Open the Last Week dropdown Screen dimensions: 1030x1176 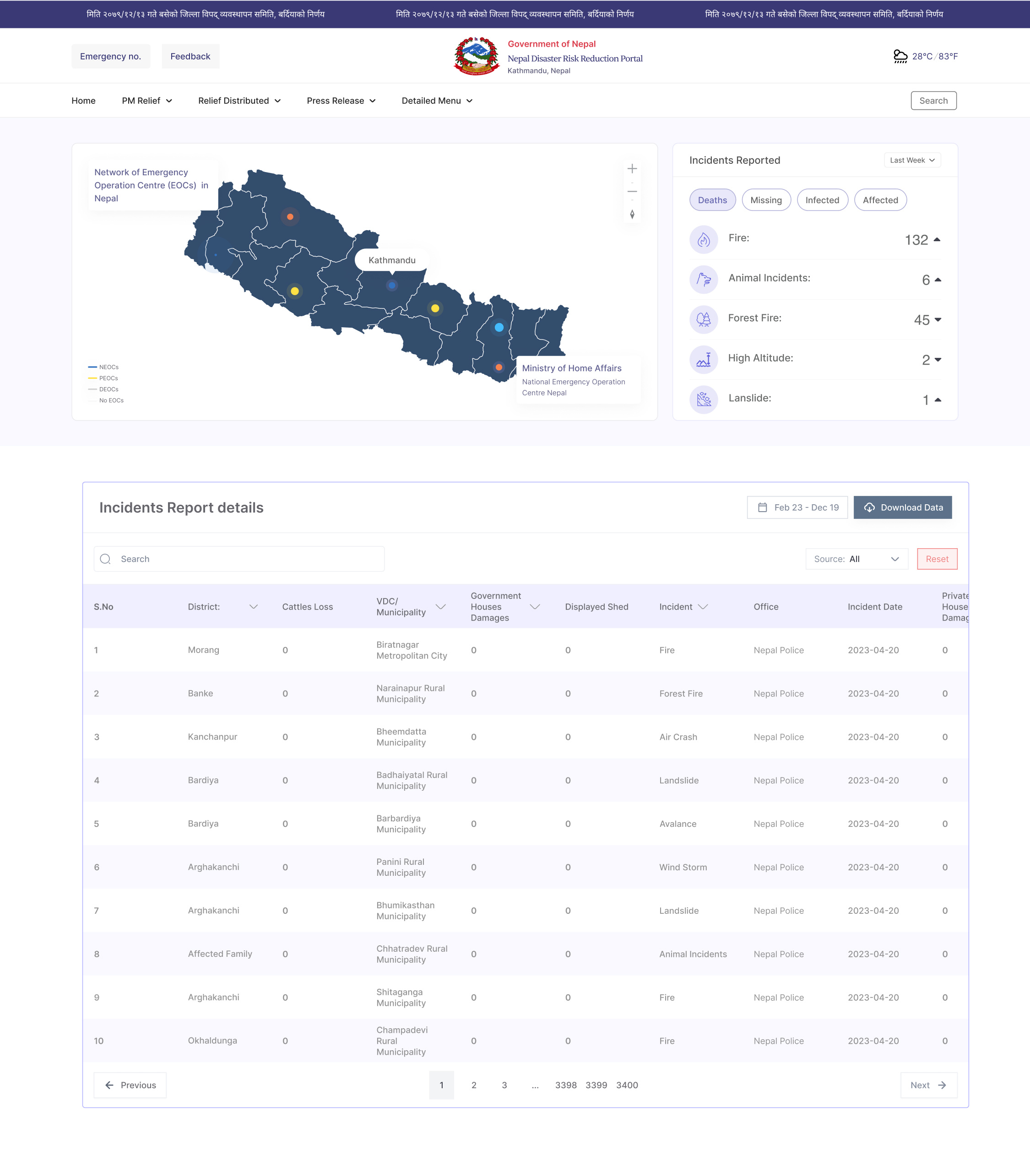pos(912,160)
